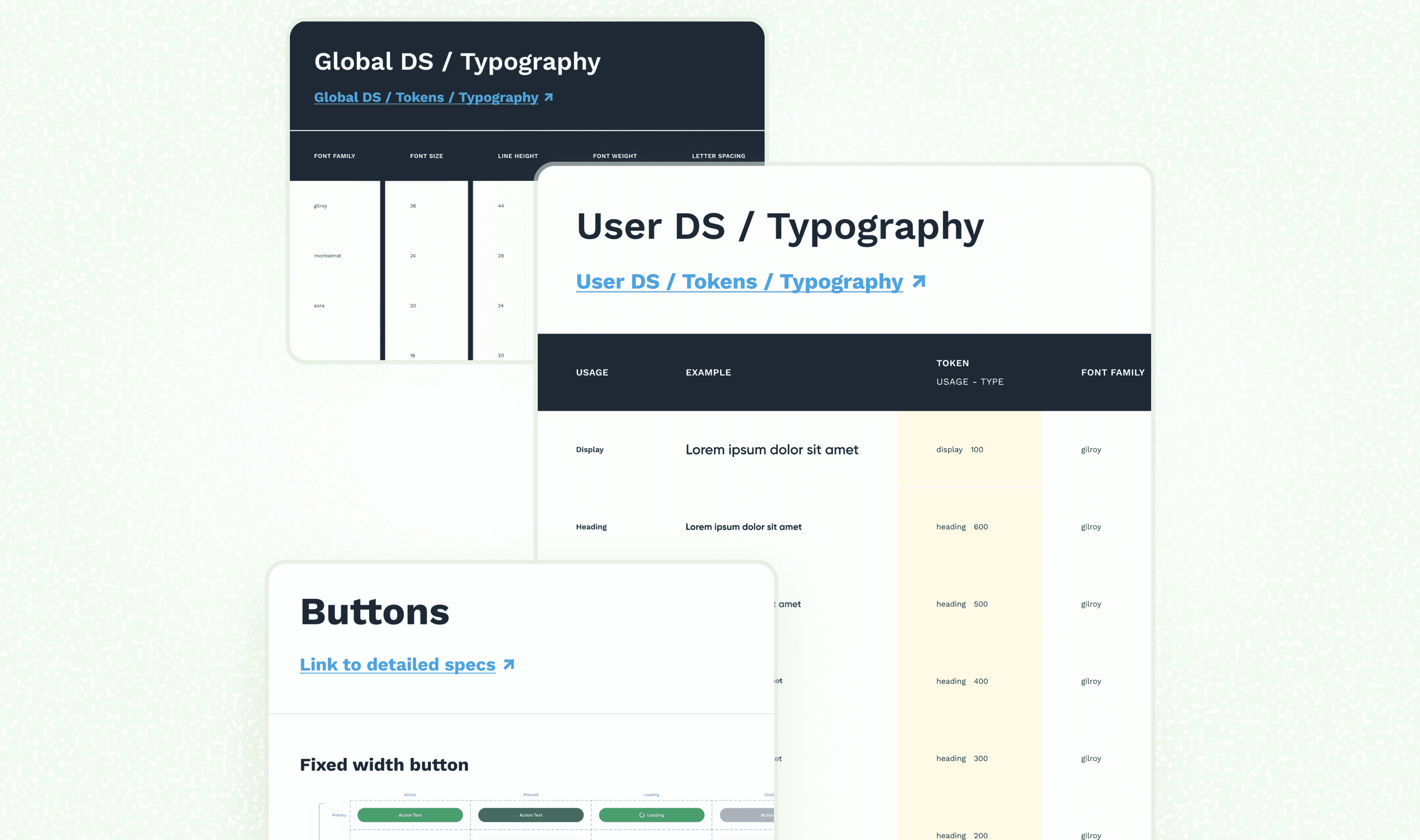Viewport: 1420px width, 840px height.
Task: Click the grey disabled Action button
Action: 747,815
